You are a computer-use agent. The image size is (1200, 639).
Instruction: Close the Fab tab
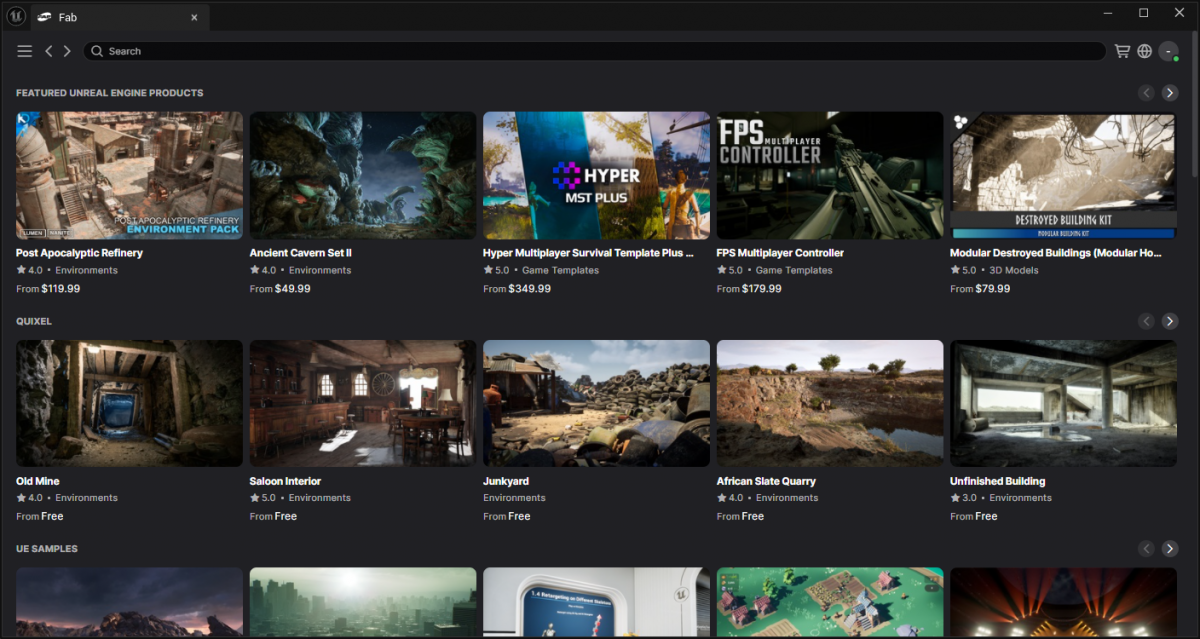pyautogui.click(x=194, y=17)
